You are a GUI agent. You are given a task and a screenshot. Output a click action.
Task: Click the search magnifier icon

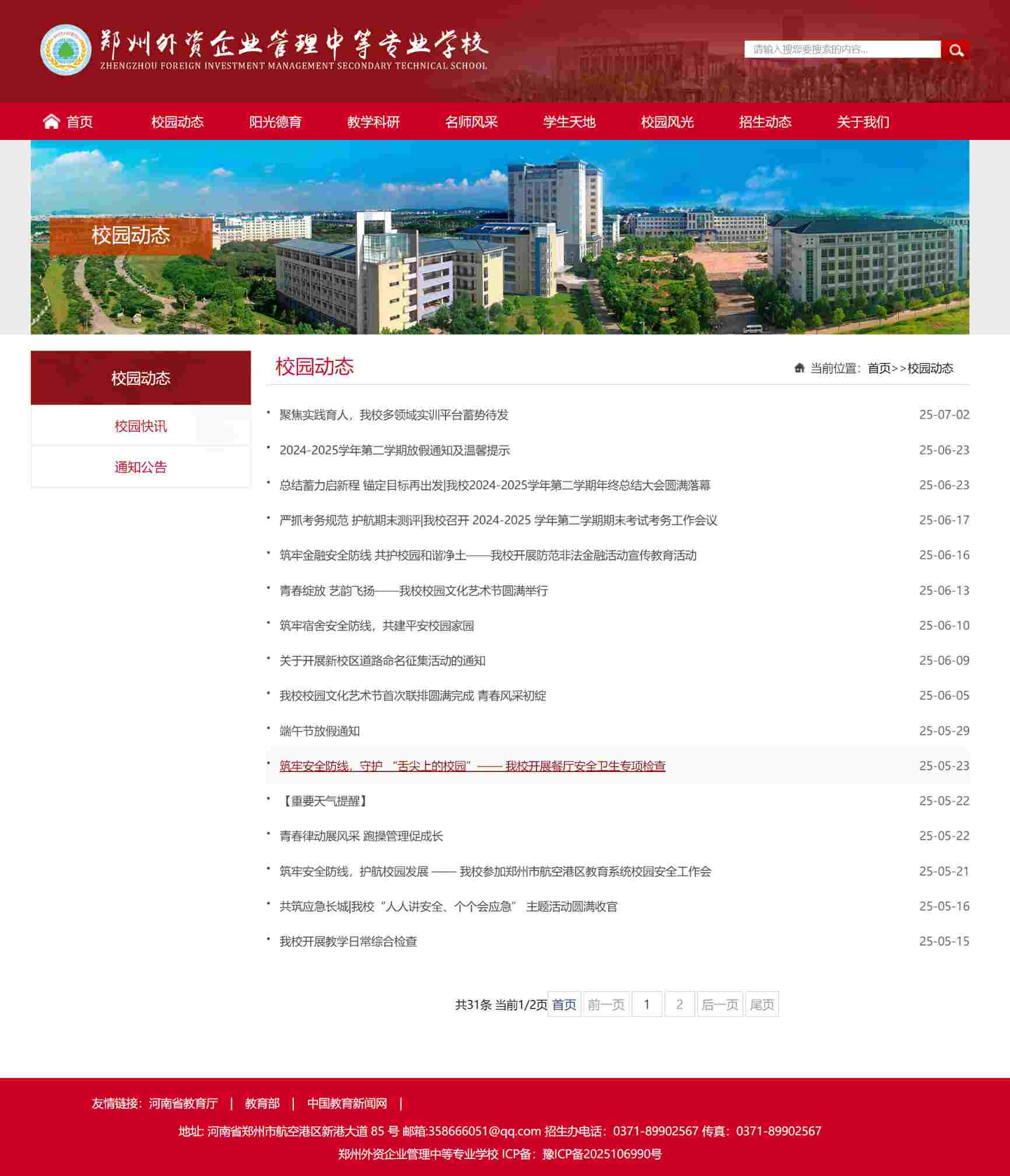956,51
